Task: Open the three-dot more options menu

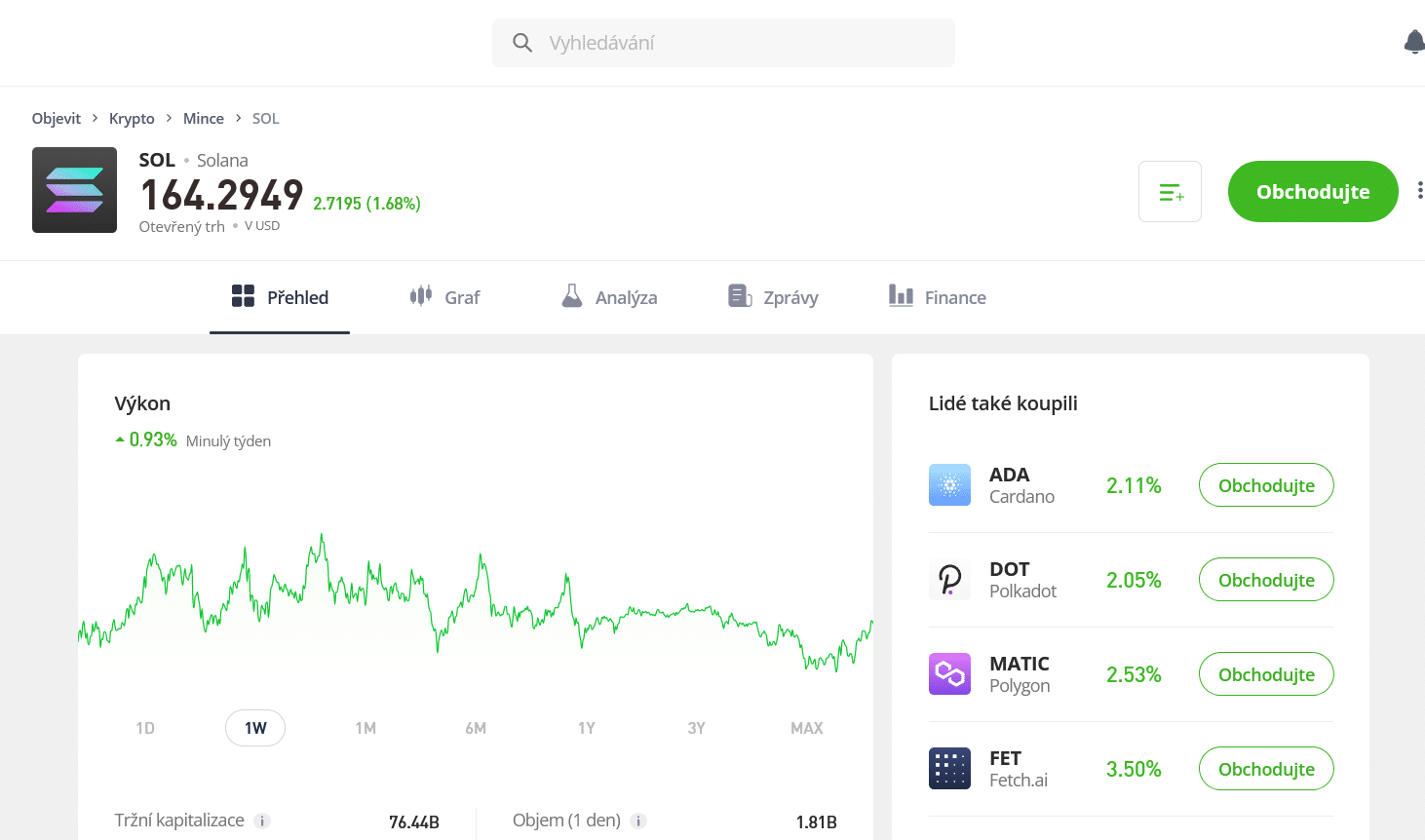Action: point(1420,190)
